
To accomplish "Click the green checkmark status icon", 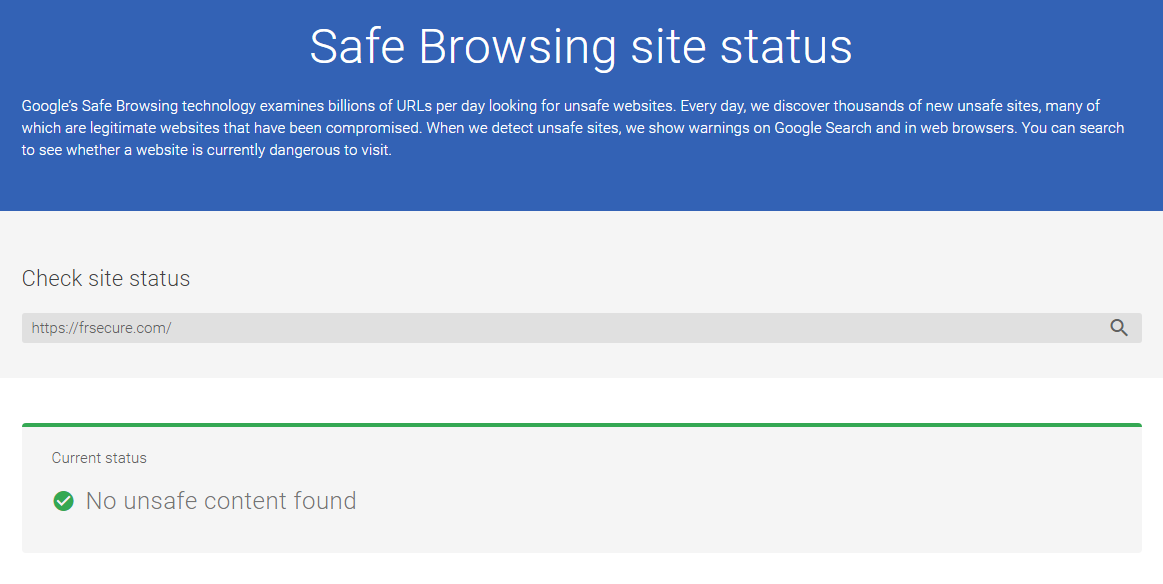I will [64, 501].
